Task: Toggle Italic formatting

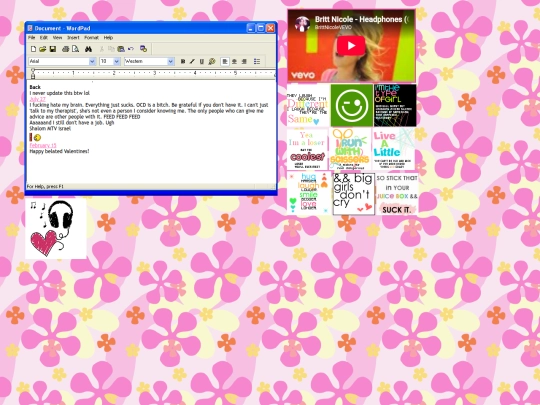Action: (x=192, y=61)
